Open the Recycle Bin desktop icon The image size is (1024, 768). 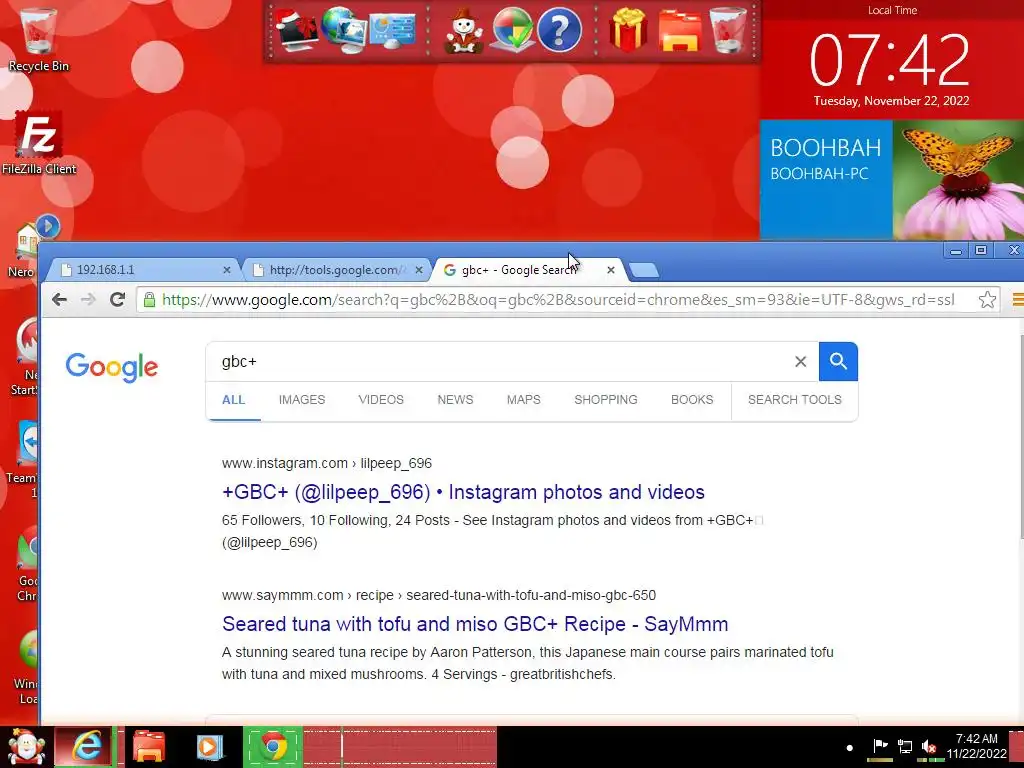39,39
